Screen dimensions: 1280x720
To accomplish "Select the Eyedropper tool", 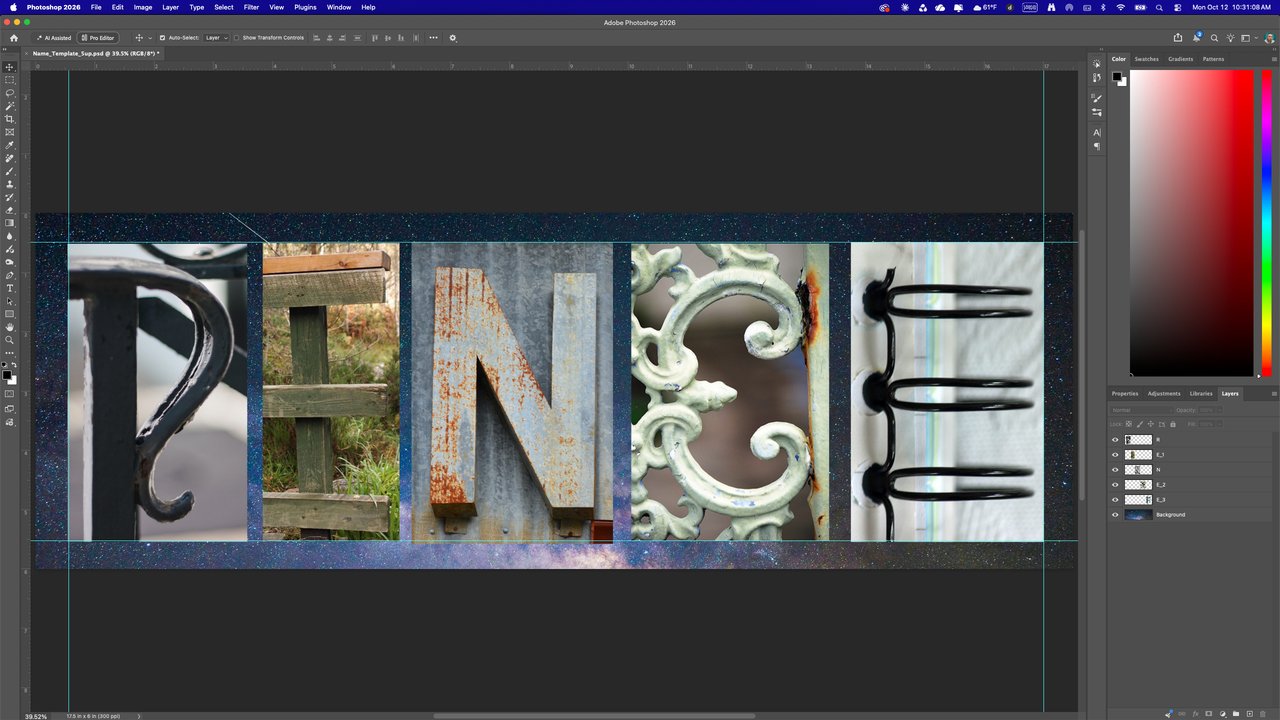I will coord(10,145).
